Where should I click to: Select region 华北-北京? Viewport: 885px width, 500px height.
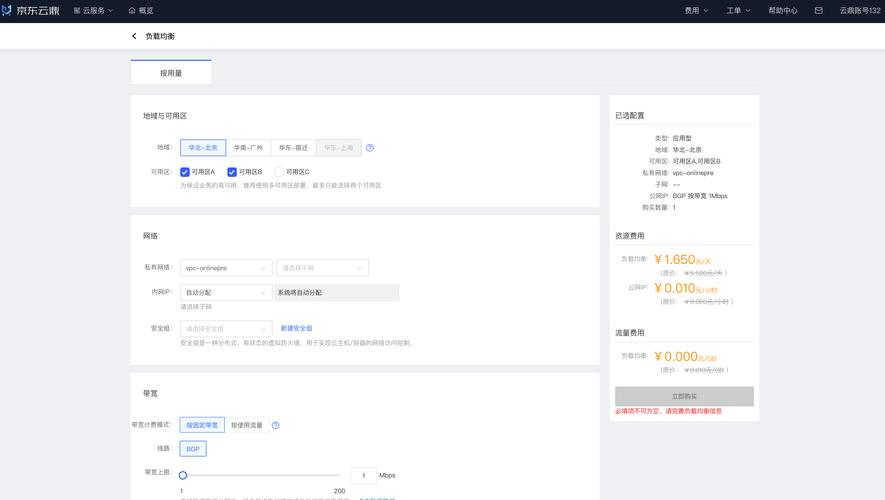pos(203,148)
